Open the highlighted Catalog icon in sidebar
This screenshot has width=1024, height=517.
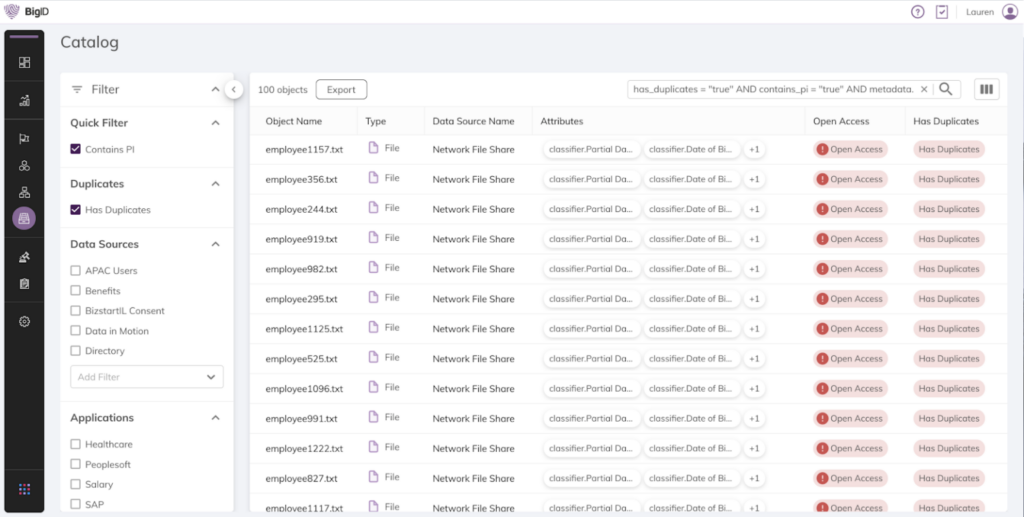point(24,218)
